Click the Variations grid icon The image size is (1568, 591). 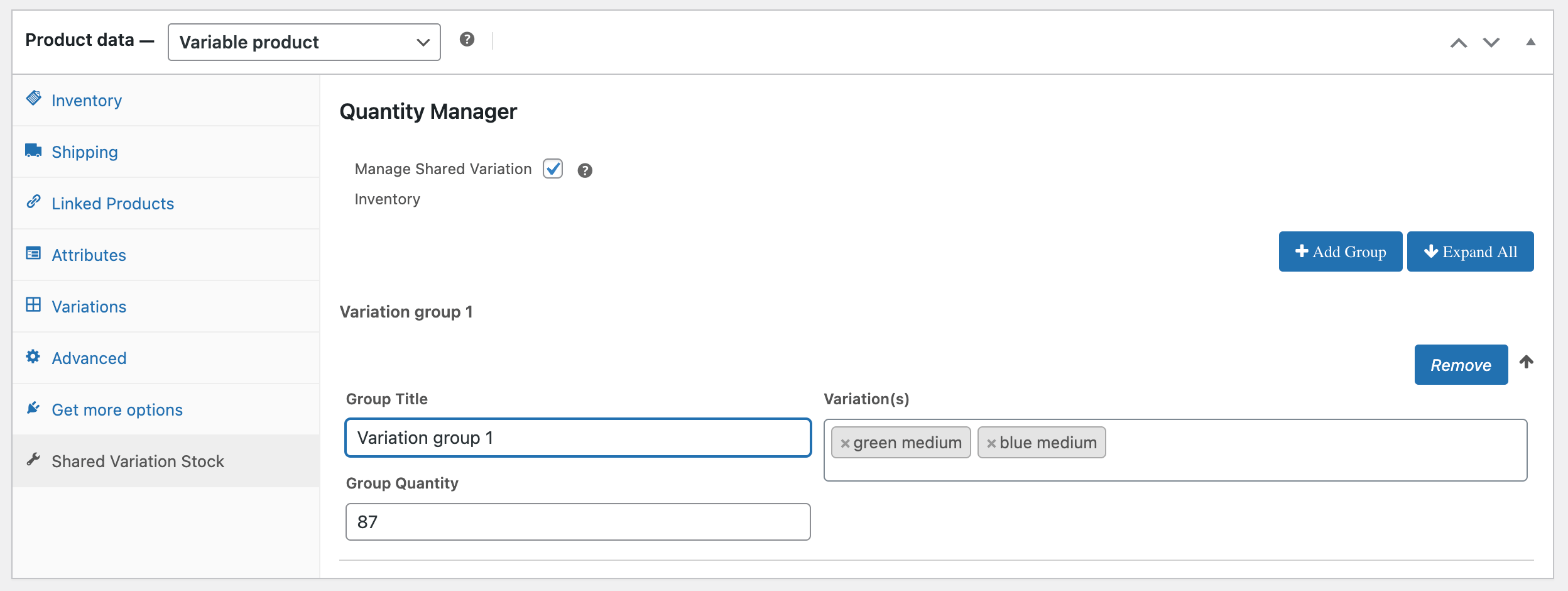tap(33, 305)
